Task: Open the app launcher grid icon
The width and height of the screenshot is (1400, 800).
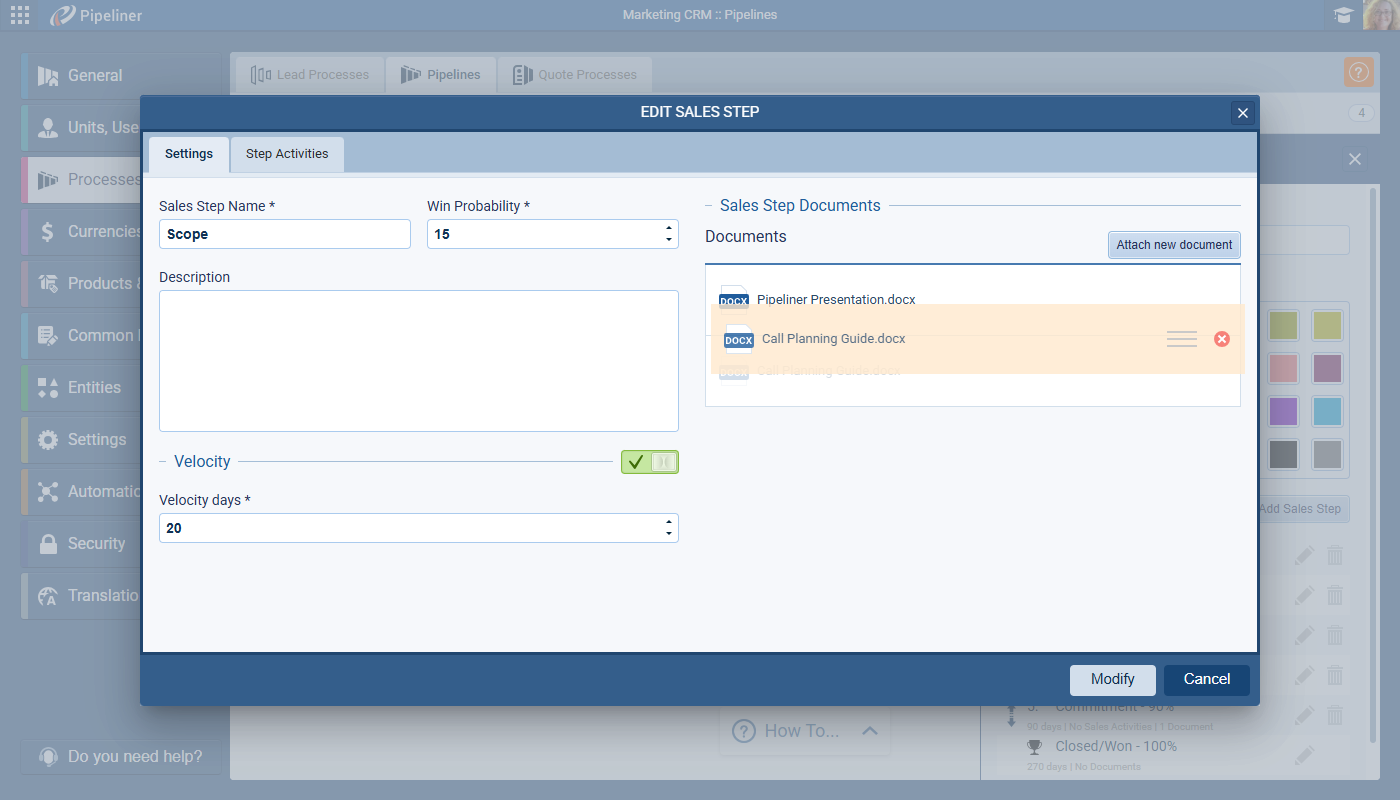Action: click(19, 15)
